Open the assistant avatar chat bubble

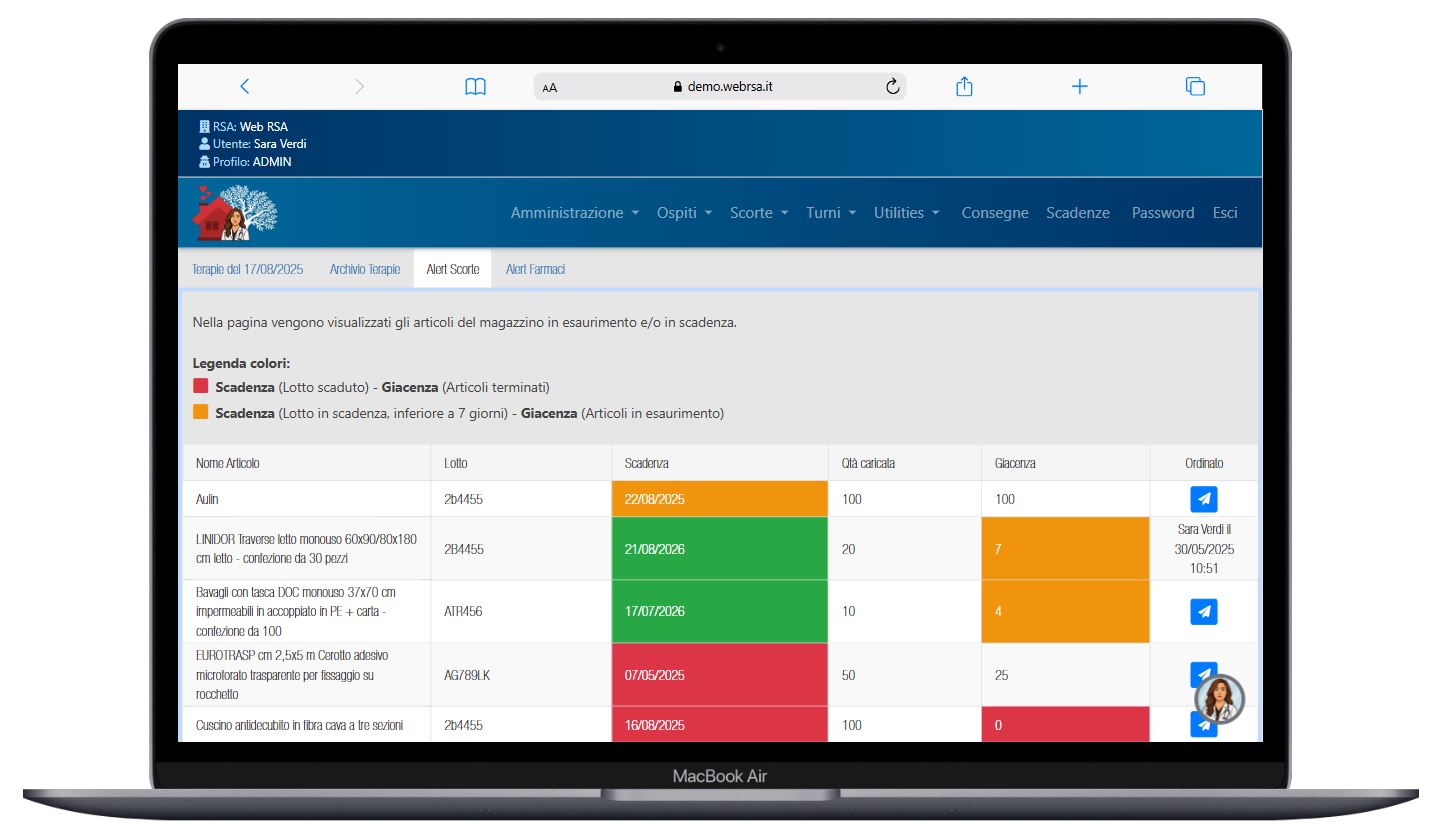tap(1219, 699)
